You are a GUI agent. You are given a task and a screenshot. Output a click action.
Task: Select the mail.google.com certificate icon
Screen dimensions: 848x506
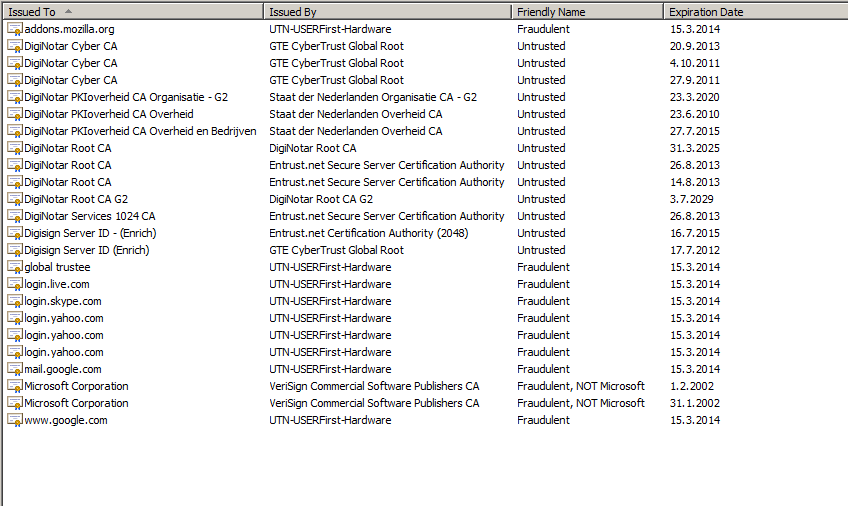14,369
